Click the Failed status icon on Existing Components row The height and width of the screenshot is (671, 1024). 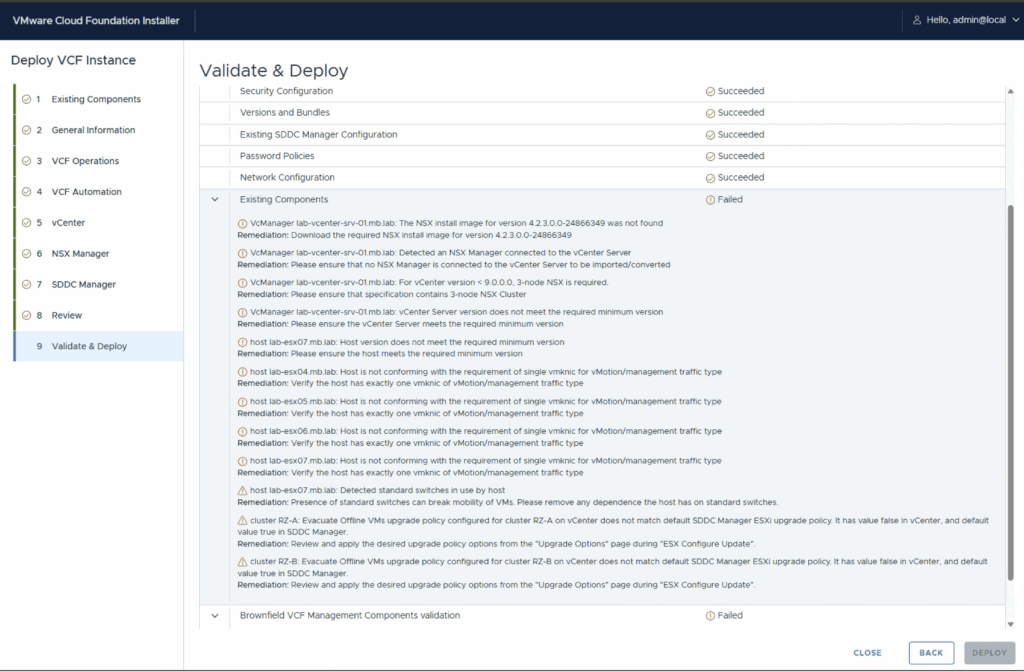[x=710, y=200]
